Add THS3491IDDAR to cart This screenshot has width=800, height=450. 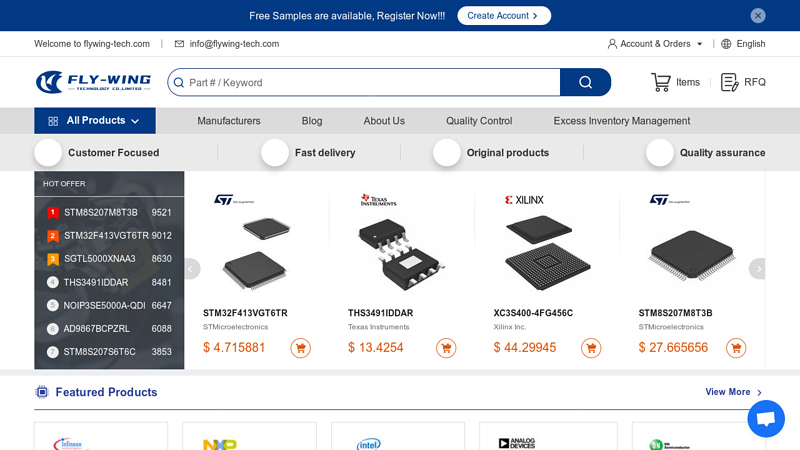pos(446,348)
